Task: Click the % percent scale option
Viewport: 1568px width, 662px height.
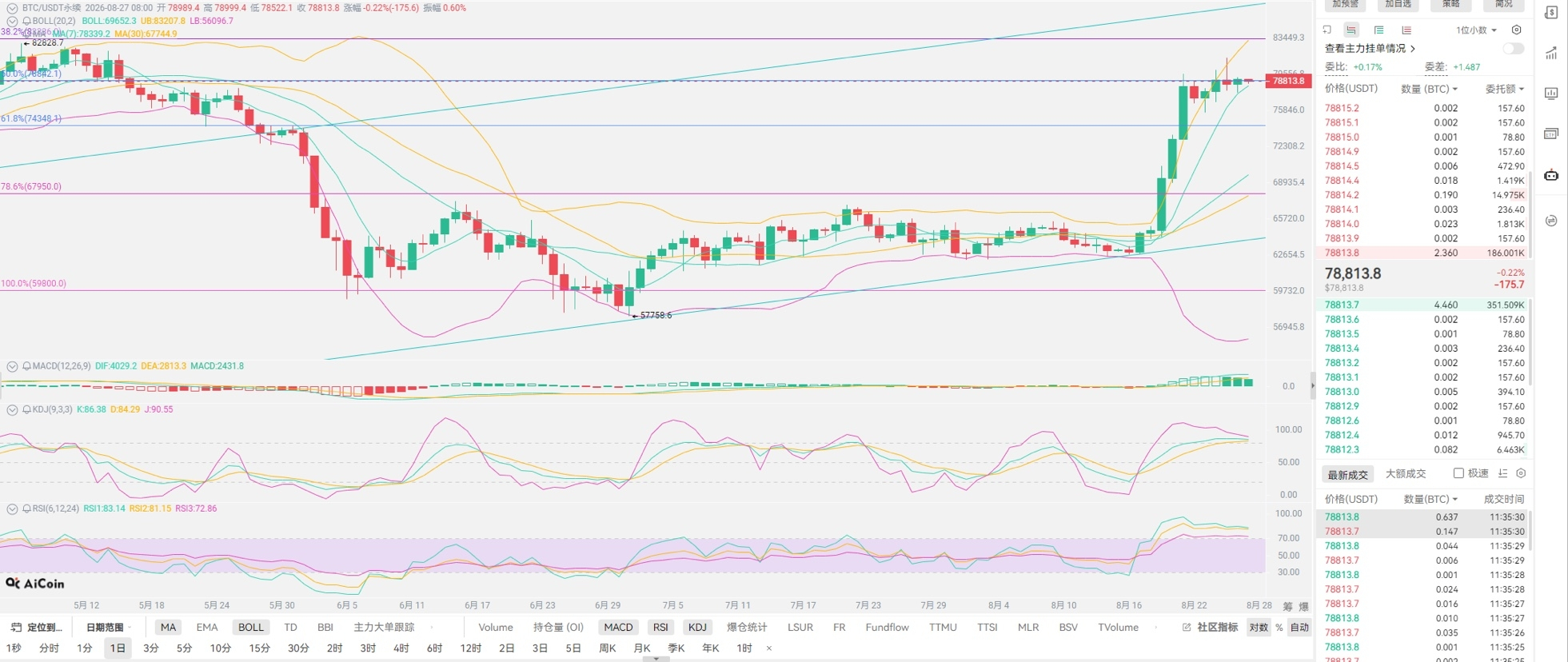Action: [1279, 628]
